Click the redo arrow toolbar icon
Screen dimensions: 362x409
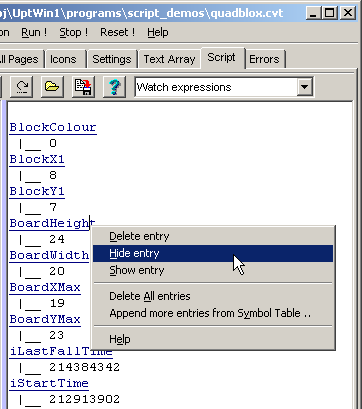click(22, 87)
